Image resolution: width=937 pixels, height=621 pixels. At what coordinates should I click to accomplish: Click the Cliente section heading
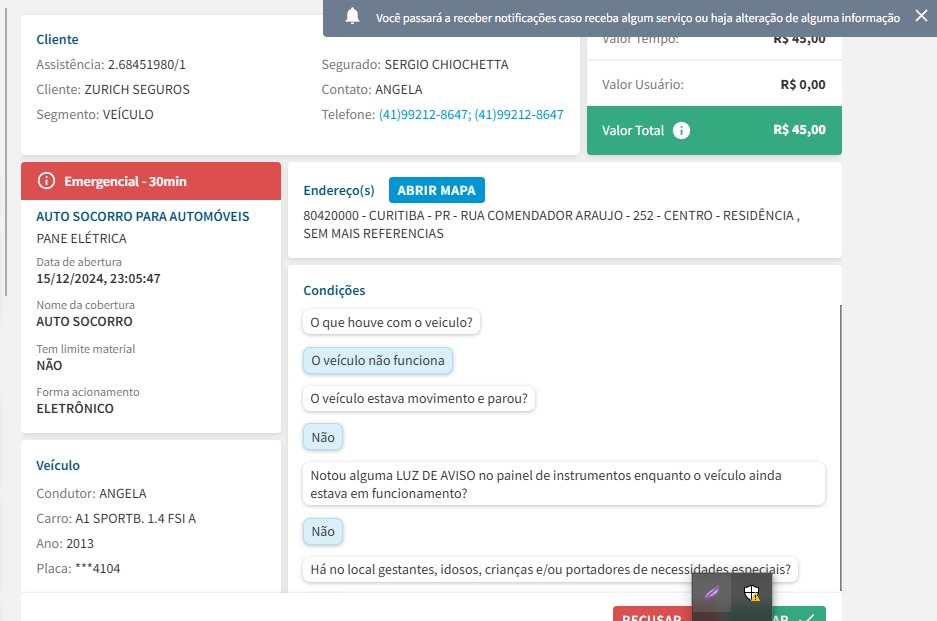57,39
